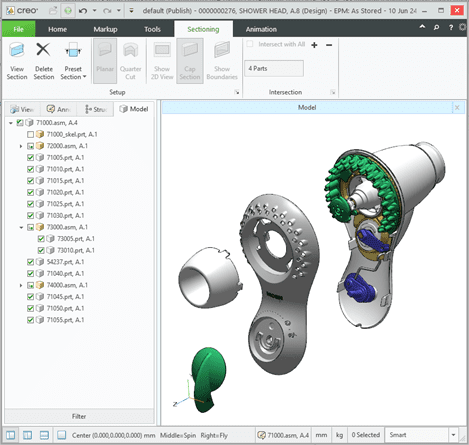Toggle the Cap Section tool
Viewport: 469px width, 445px height.
click(190, 61)
